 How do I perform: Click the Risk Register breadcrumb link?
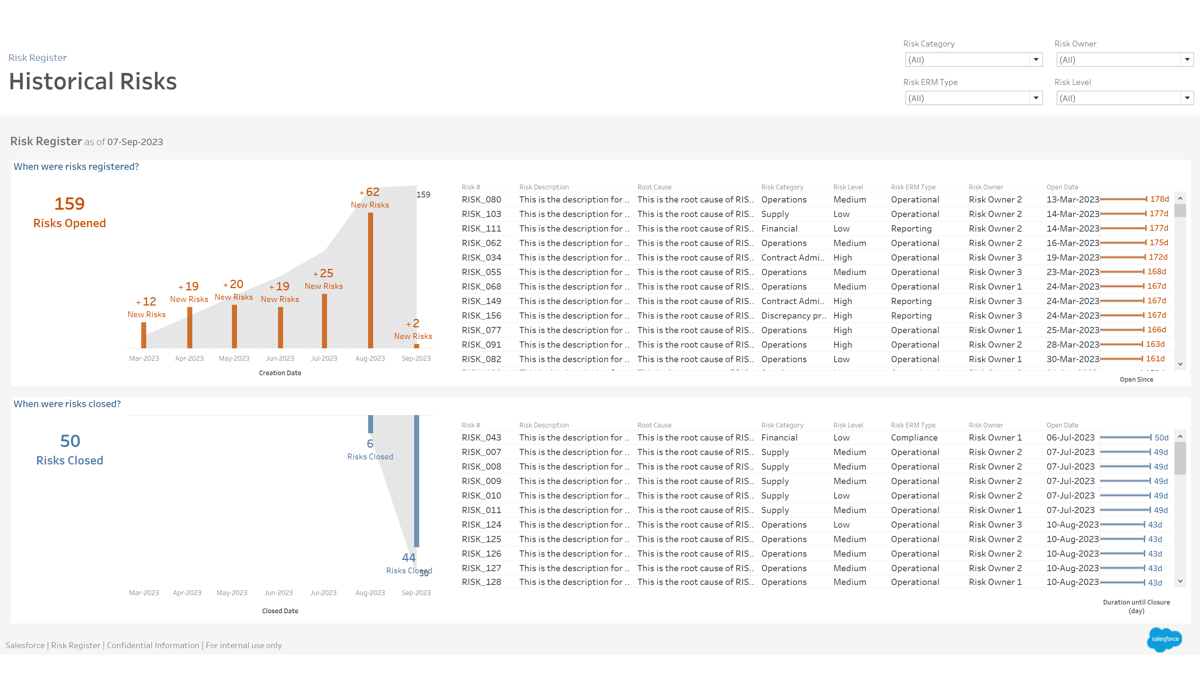point(38,58)
